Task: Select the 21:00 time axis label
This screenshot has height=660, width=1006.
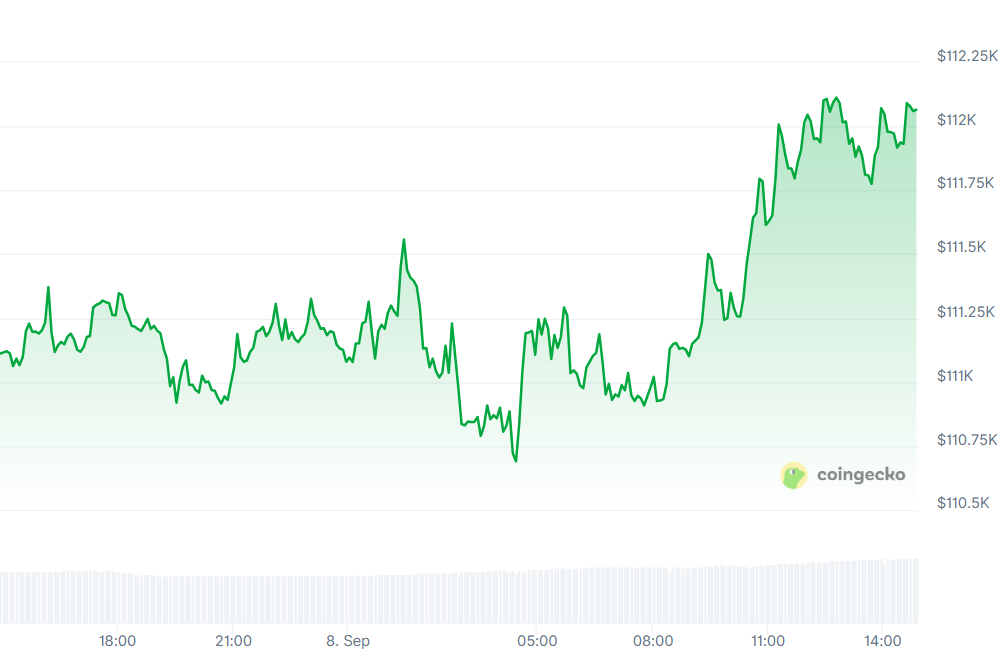Action: 233,641
